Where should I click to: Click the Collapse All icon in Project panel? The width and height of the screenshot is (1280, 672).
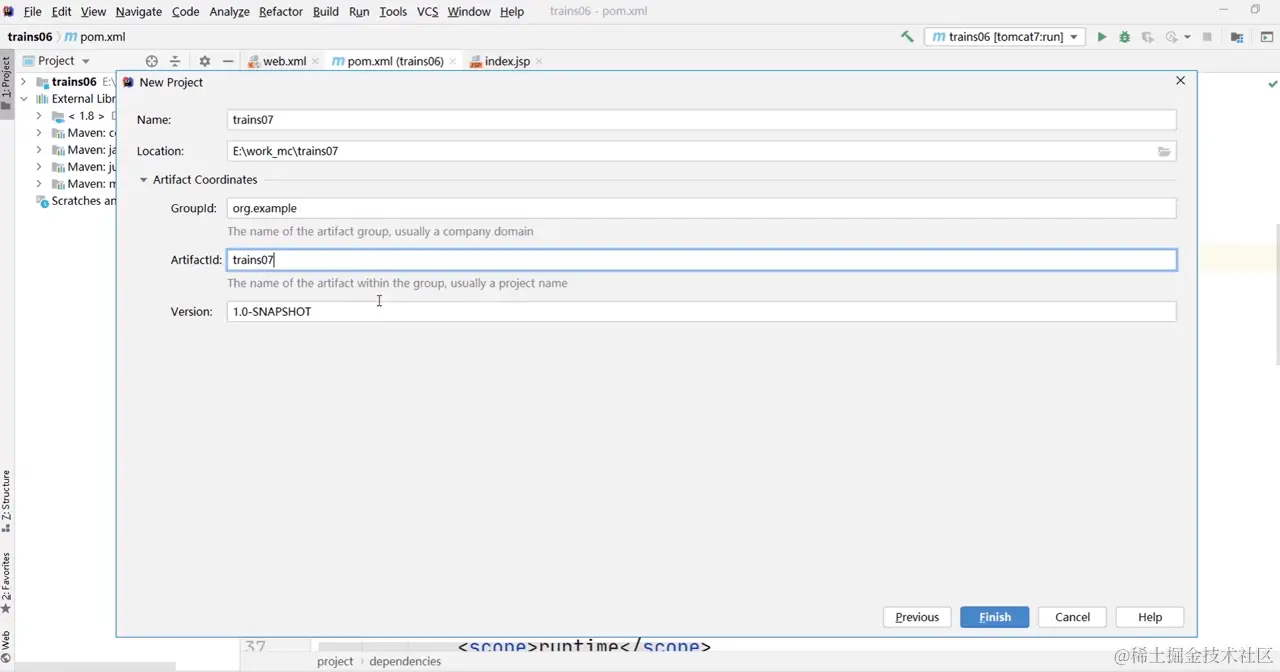coord(175,61)
